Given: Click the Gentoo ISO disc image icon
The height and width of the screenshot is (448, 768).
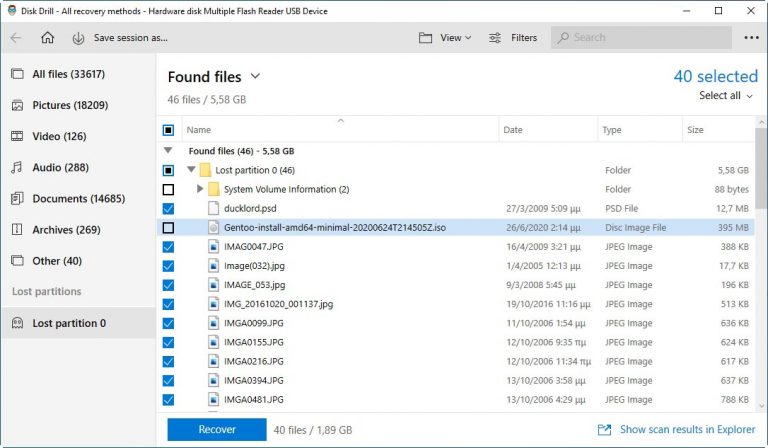Looking at the screenshot, I should 214,227.
